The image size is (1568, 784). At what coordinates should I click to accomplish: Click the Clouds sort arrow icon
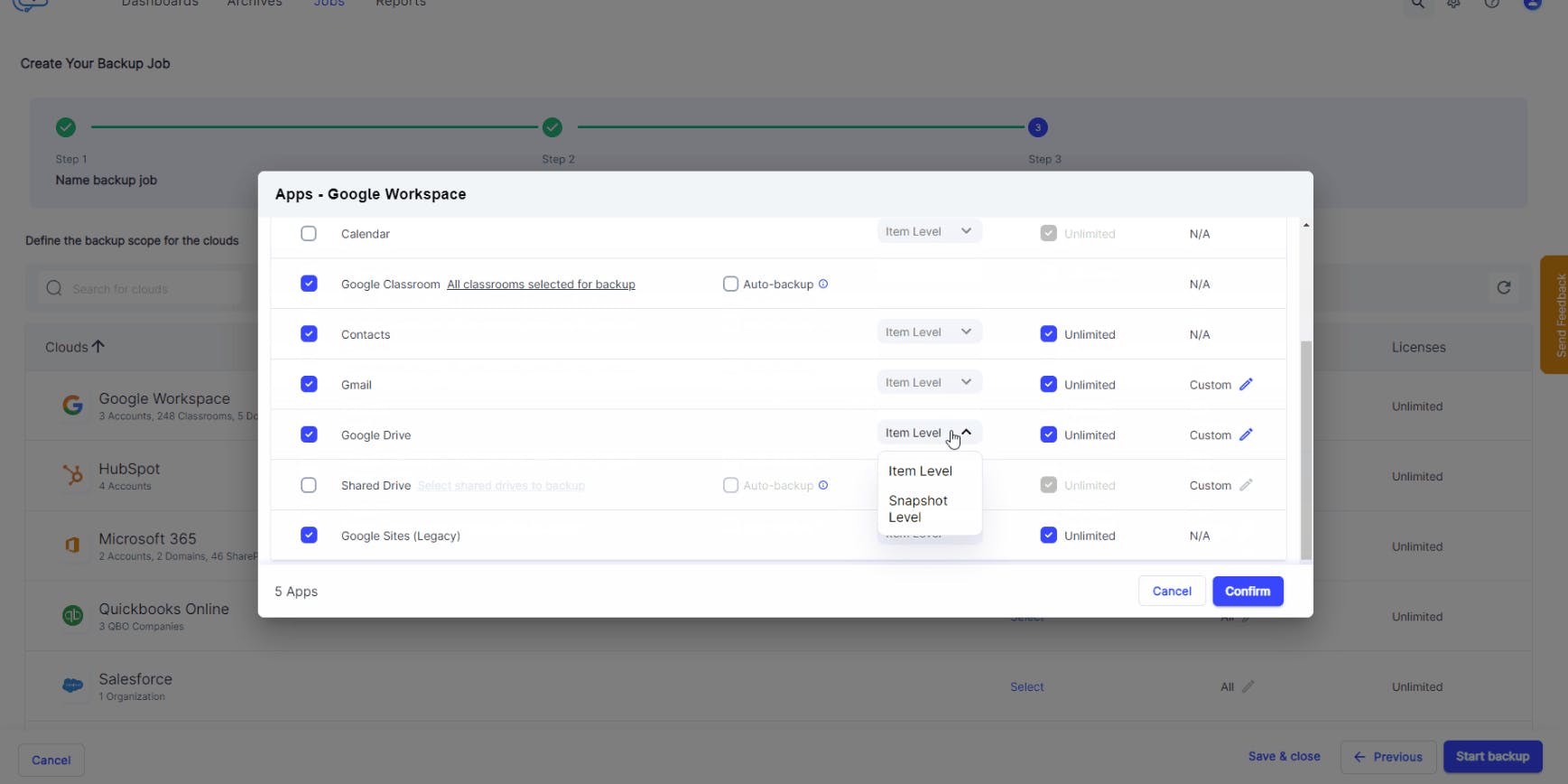click(x=98, y=347)
